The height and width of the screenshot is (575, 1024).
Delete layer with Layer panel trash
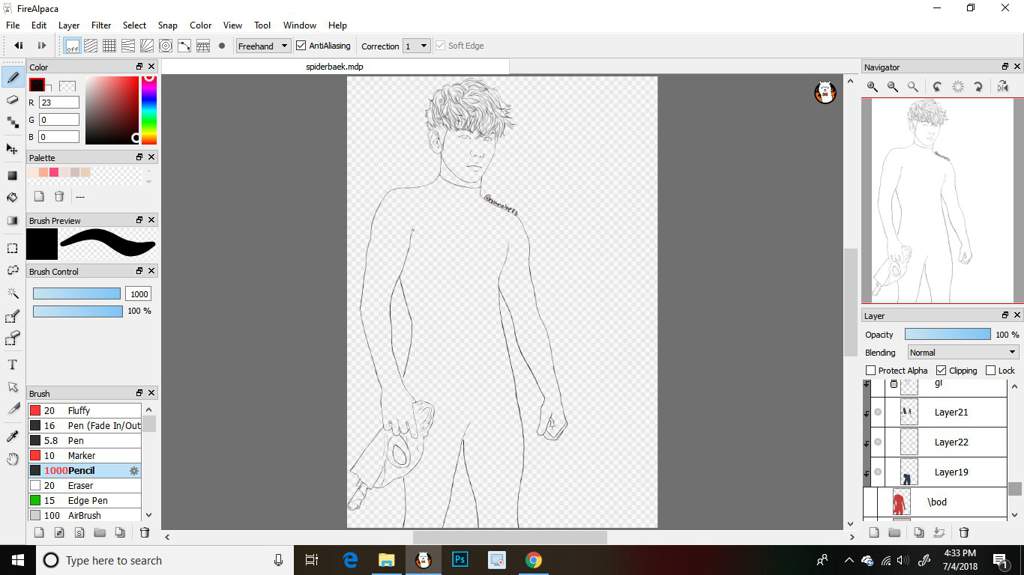coord(964,533)
